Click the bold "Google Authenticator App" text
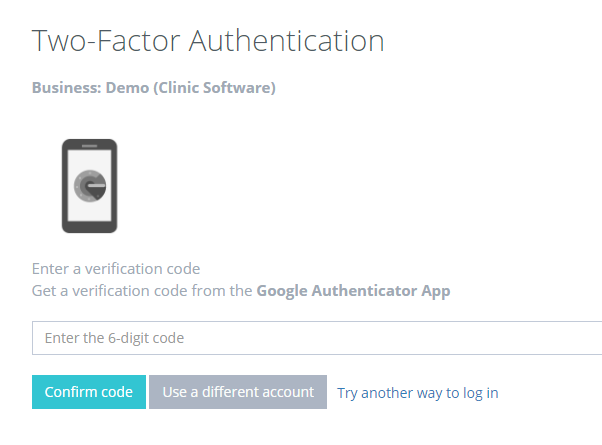The image size is (602, 445). tap(353, 291)
